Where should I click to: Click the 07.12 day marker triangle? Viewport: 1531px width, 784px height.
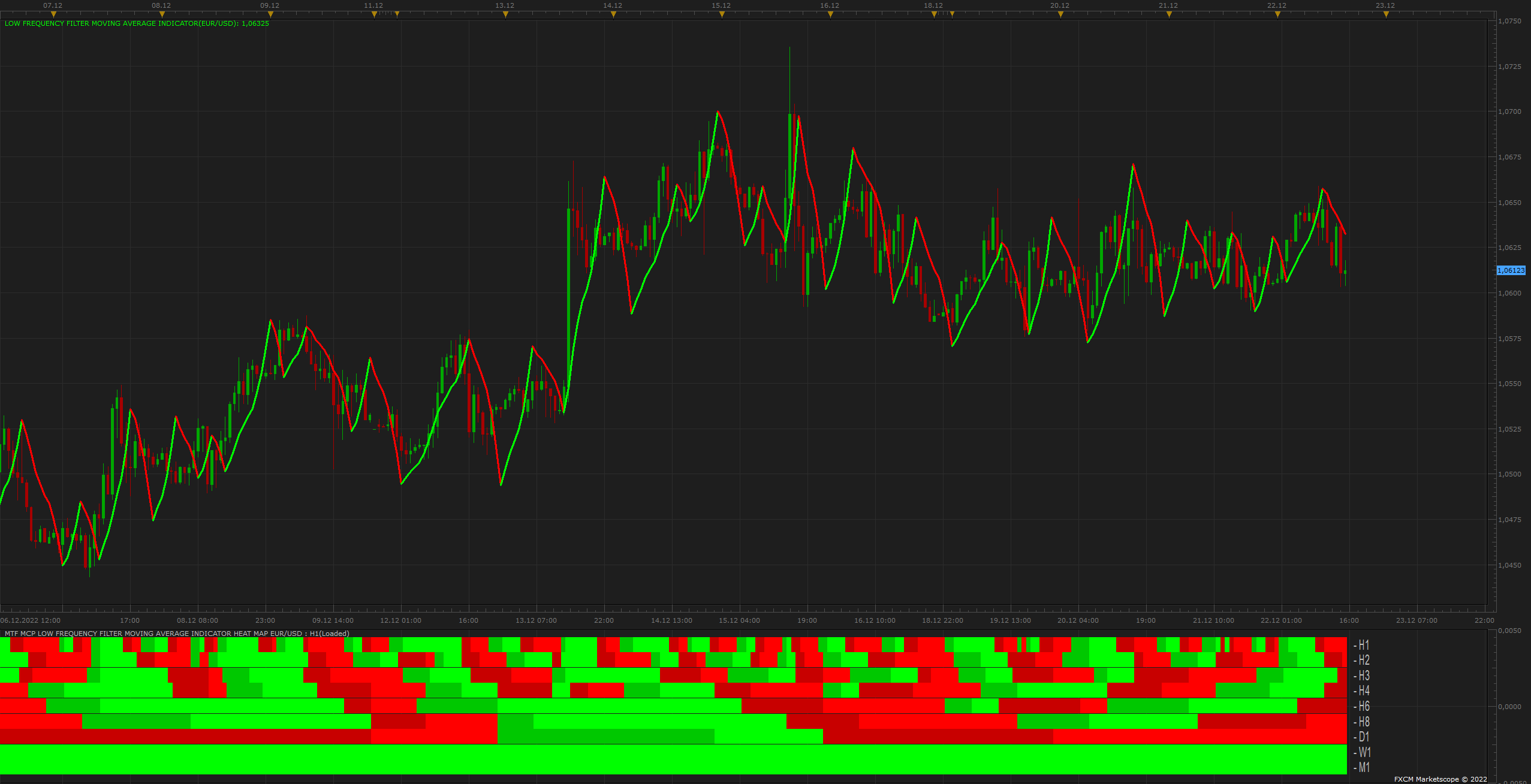(x=53, y=14)
